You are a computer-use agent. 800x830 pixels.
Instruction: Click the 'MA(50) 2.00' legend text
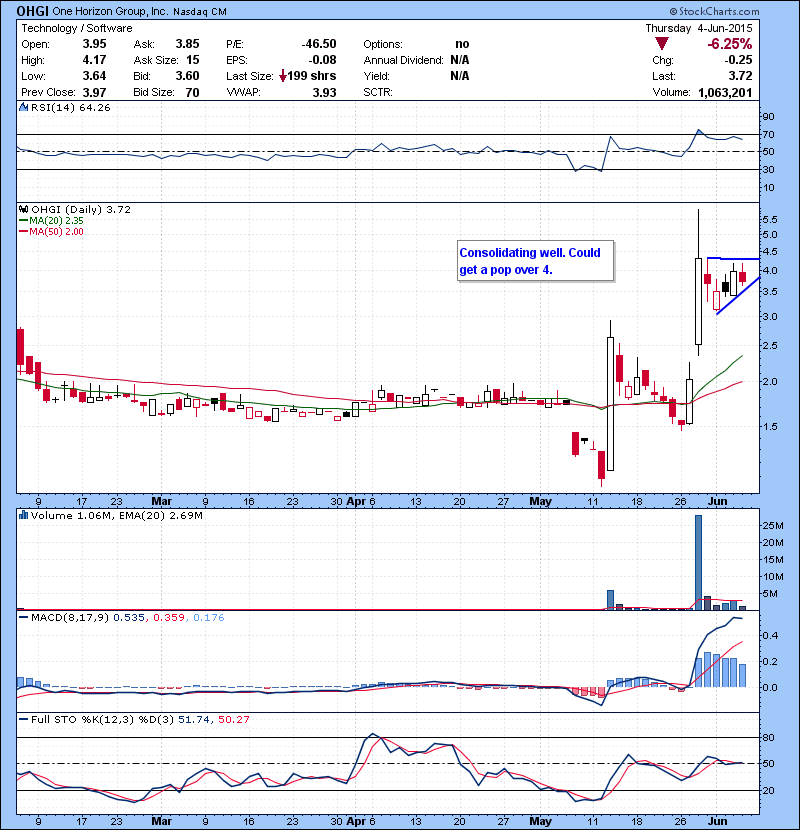56,232
